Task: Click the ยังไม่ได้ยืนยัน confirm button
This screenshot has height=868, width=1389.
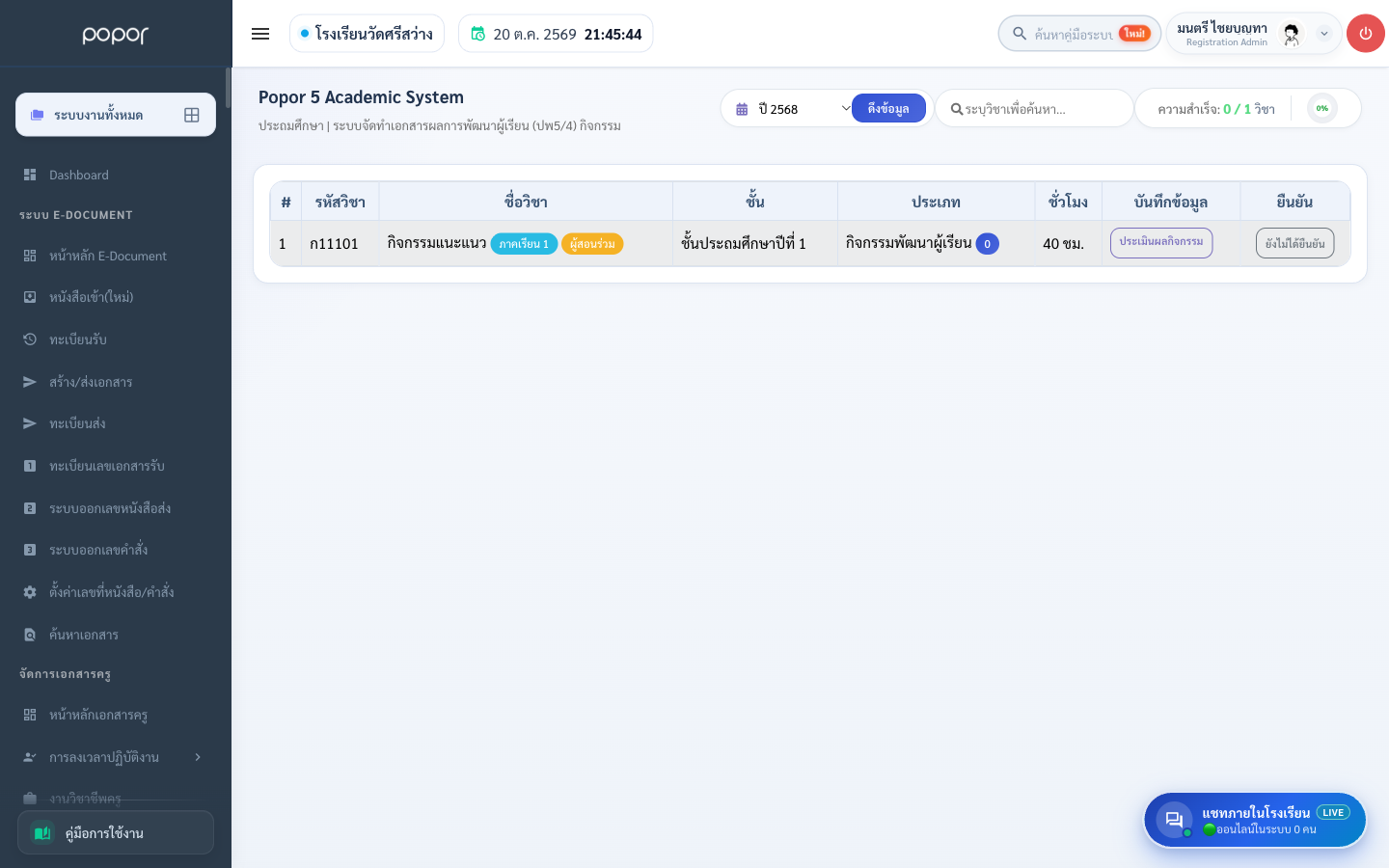Action: [x=1294, y=243]
